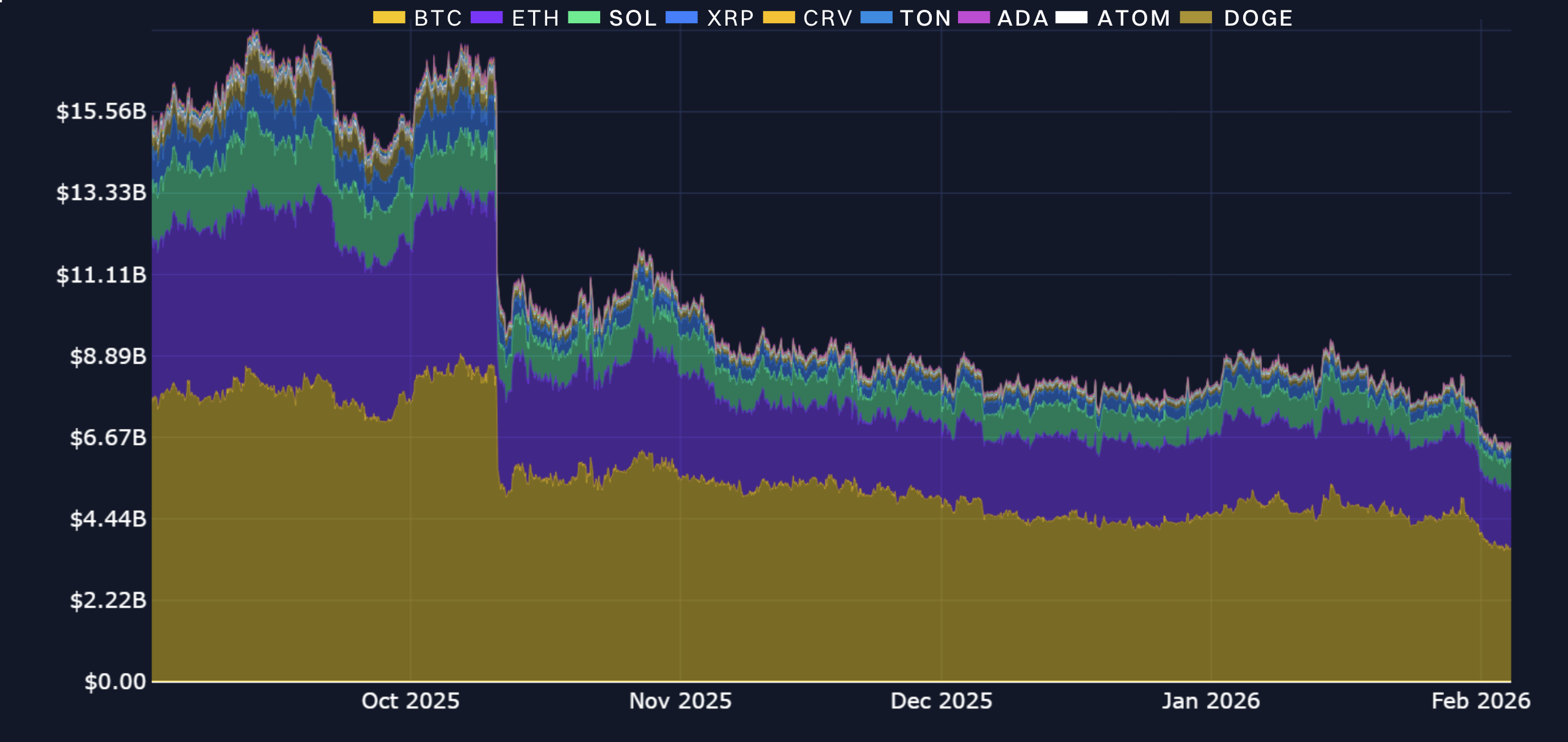Image resolution: width=1568 pixels, height=742 pixels.
Task: Hide the ETH series via legend
Action: tap(515, 18)
